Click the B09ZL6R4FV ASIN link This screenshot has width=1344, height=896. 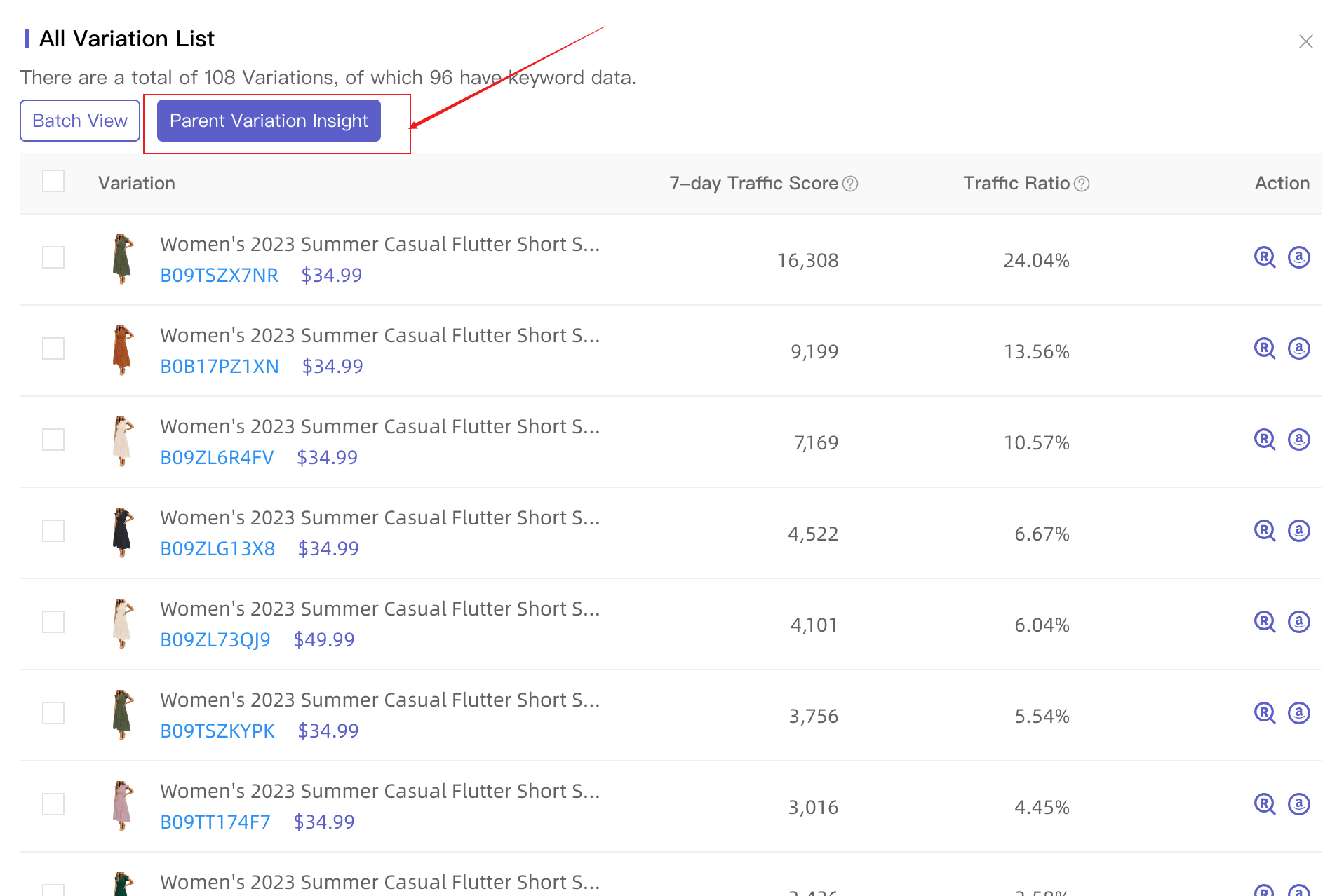[x=217, y=457]
